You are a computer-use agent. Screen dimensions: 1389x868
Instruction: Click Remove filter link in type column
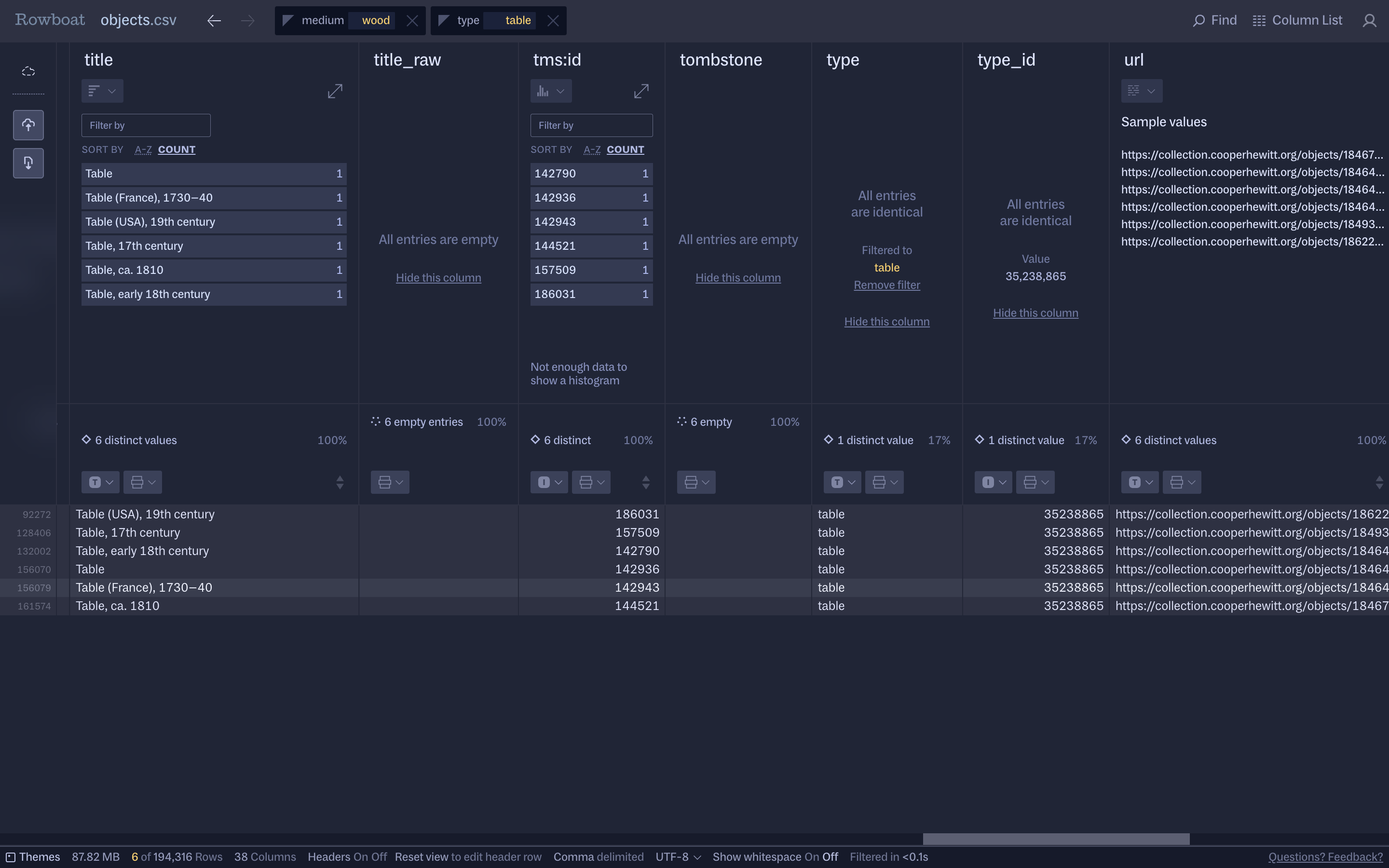coord(886,285)
